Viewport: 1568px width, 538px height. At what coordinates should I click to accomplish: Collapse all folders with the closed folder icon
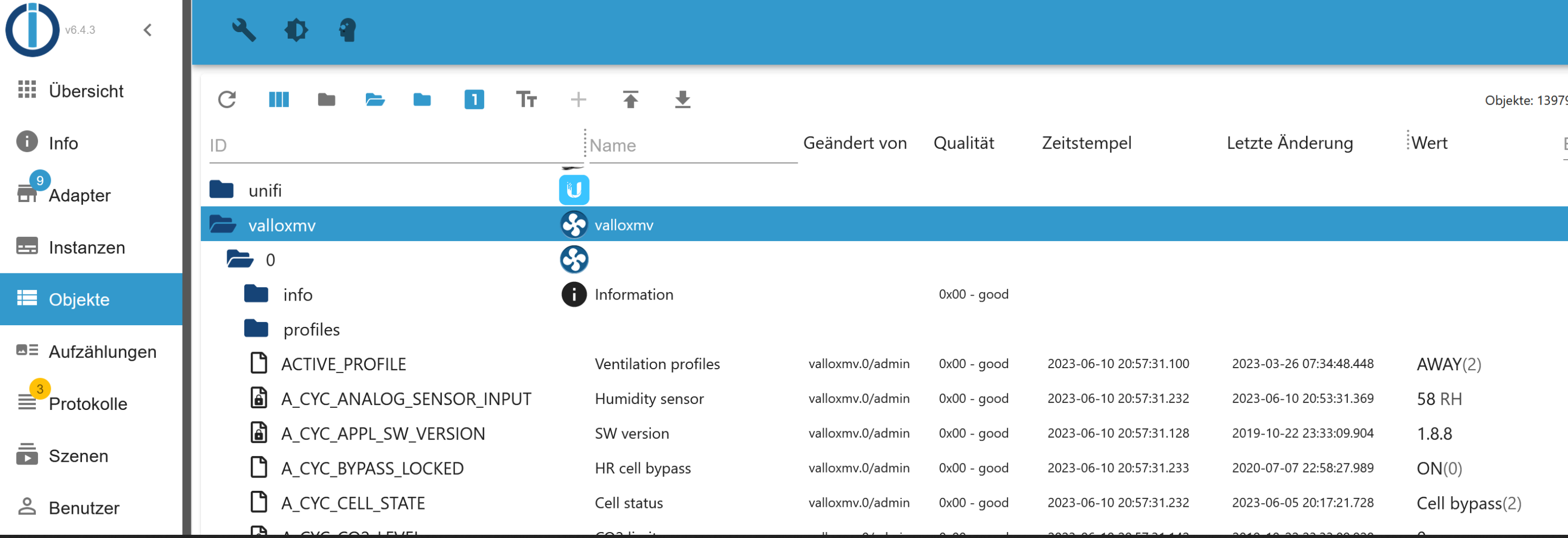pyautogui.click(x=326, y=99)
